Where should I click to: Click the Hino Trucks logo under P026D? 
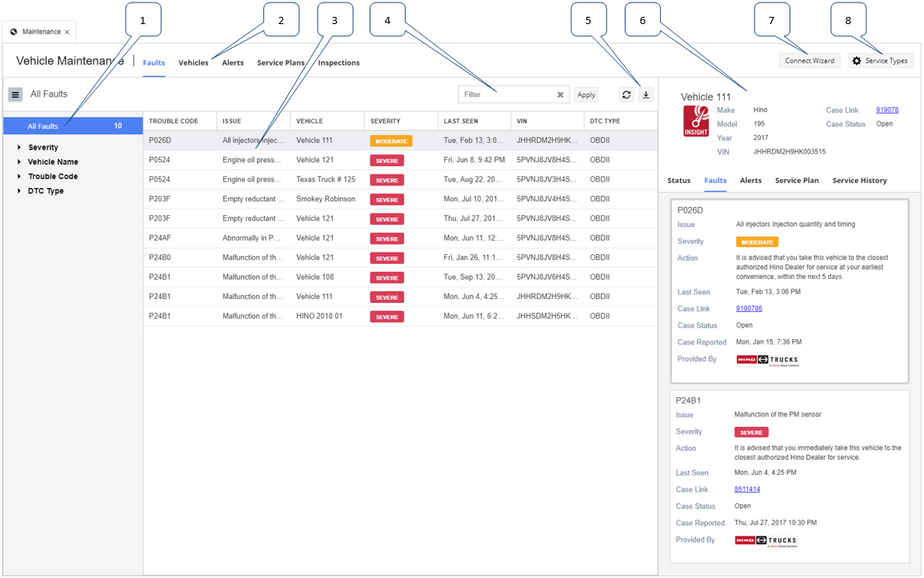coord(767,360)
